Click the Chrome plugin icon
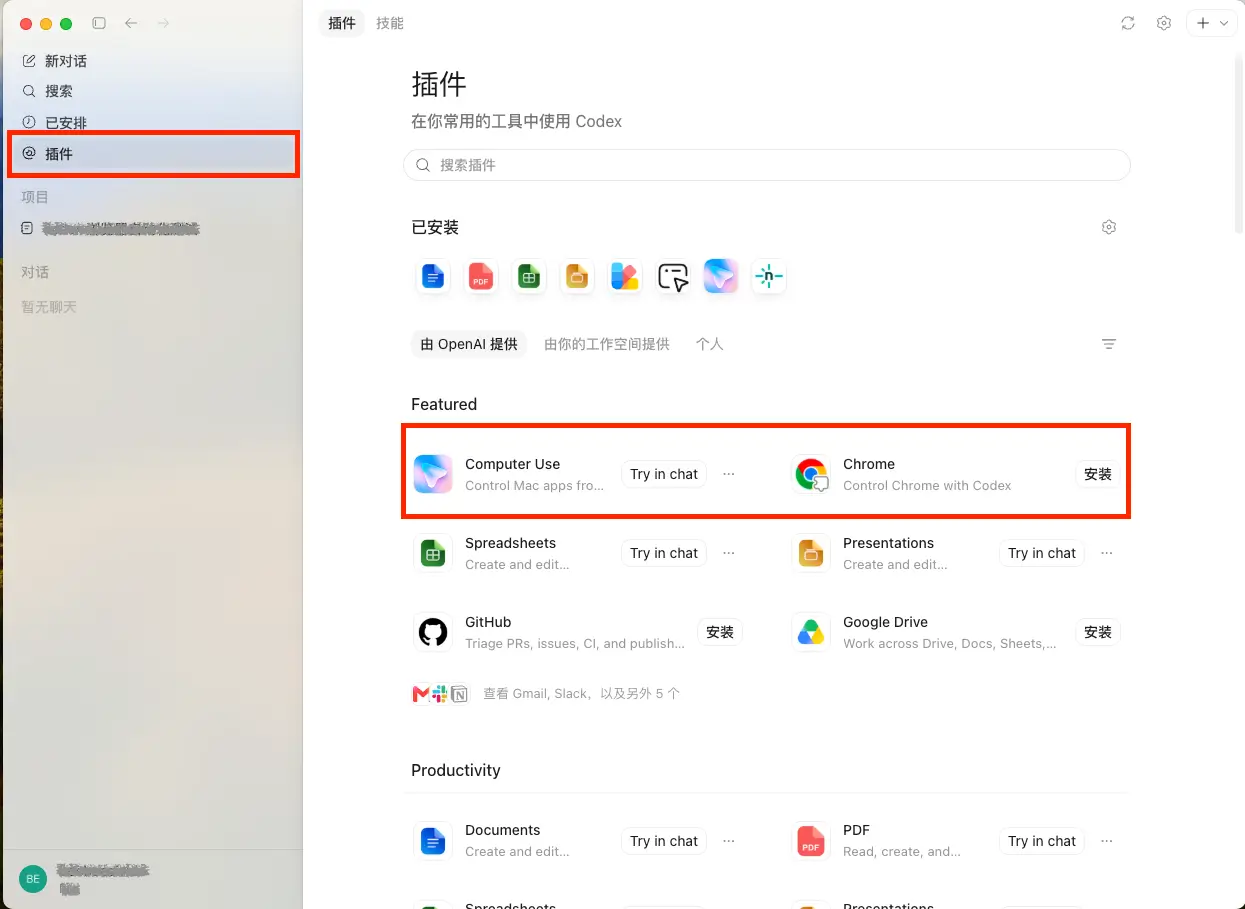 click(x=811, y=474)
